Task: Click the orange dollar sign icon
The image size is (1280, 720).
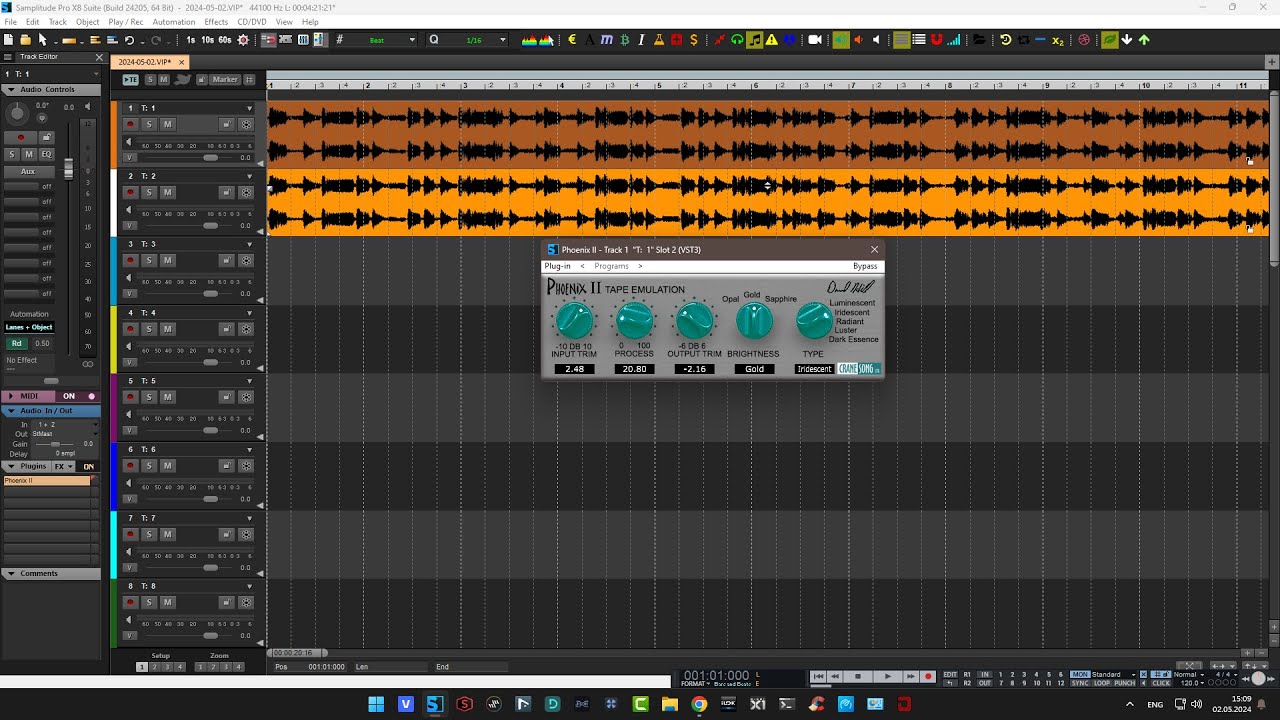Action: 694,40
